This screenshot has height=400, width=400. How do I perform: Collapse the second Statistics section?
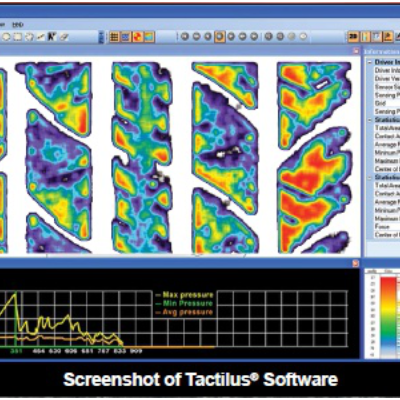point(370,177)
